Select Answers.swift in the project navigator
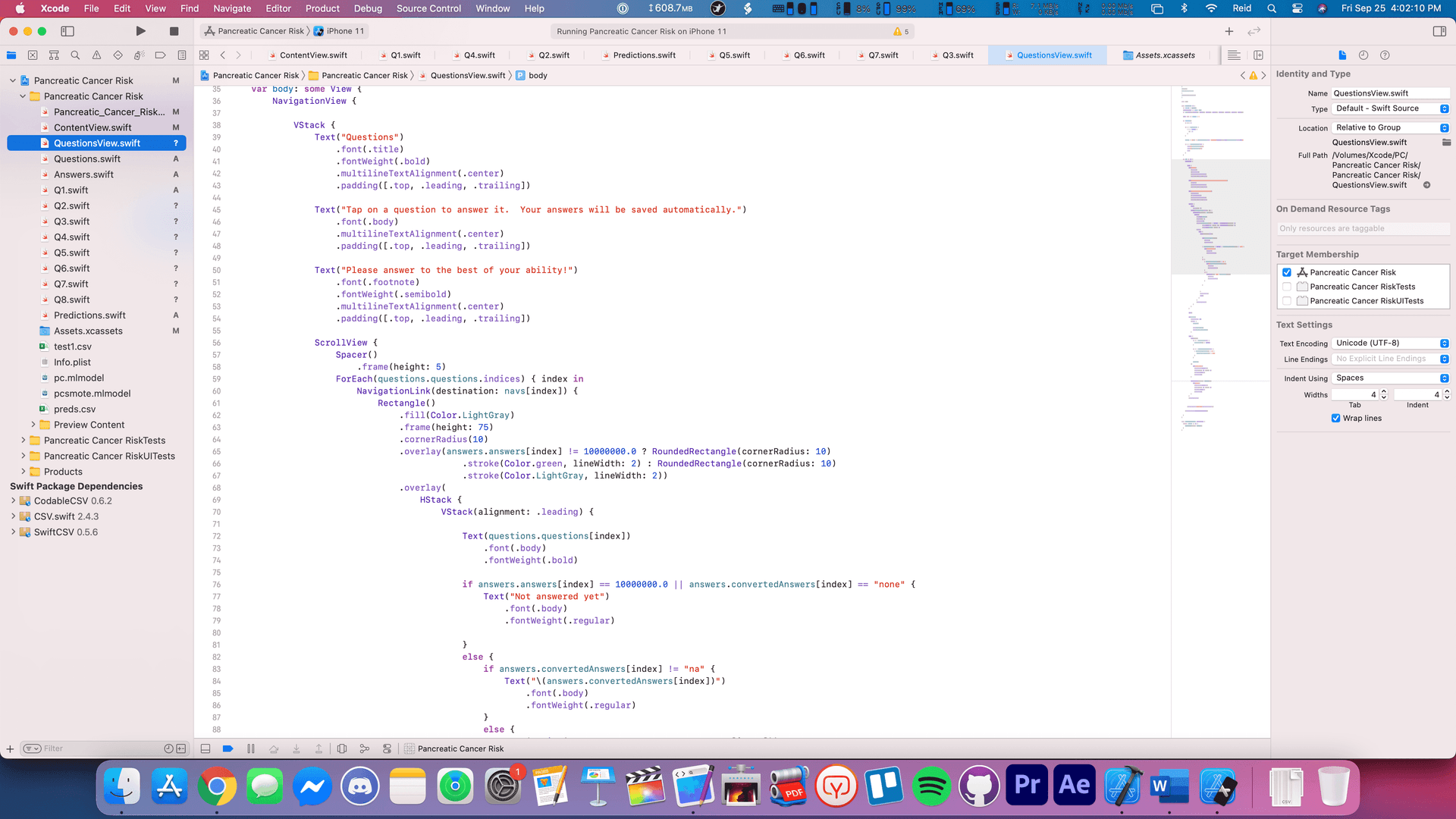The height and width of the screenshot is (819, 1456). click(83, 174)
